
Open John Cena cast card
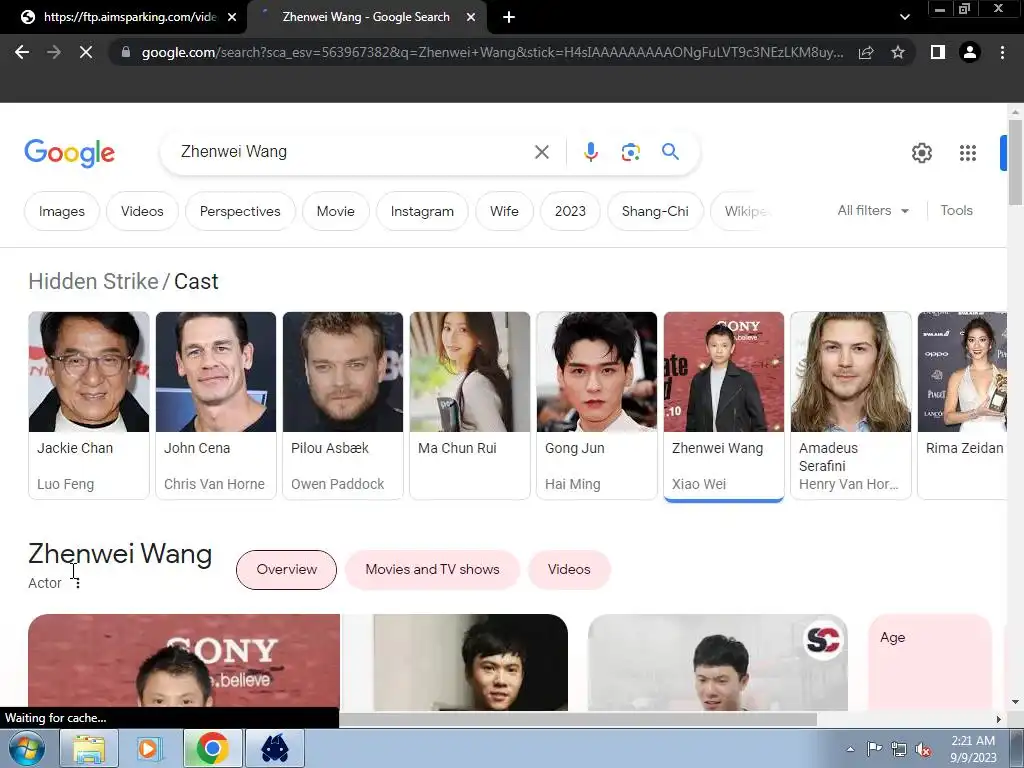pyautogui.click(x=216, y=405)
